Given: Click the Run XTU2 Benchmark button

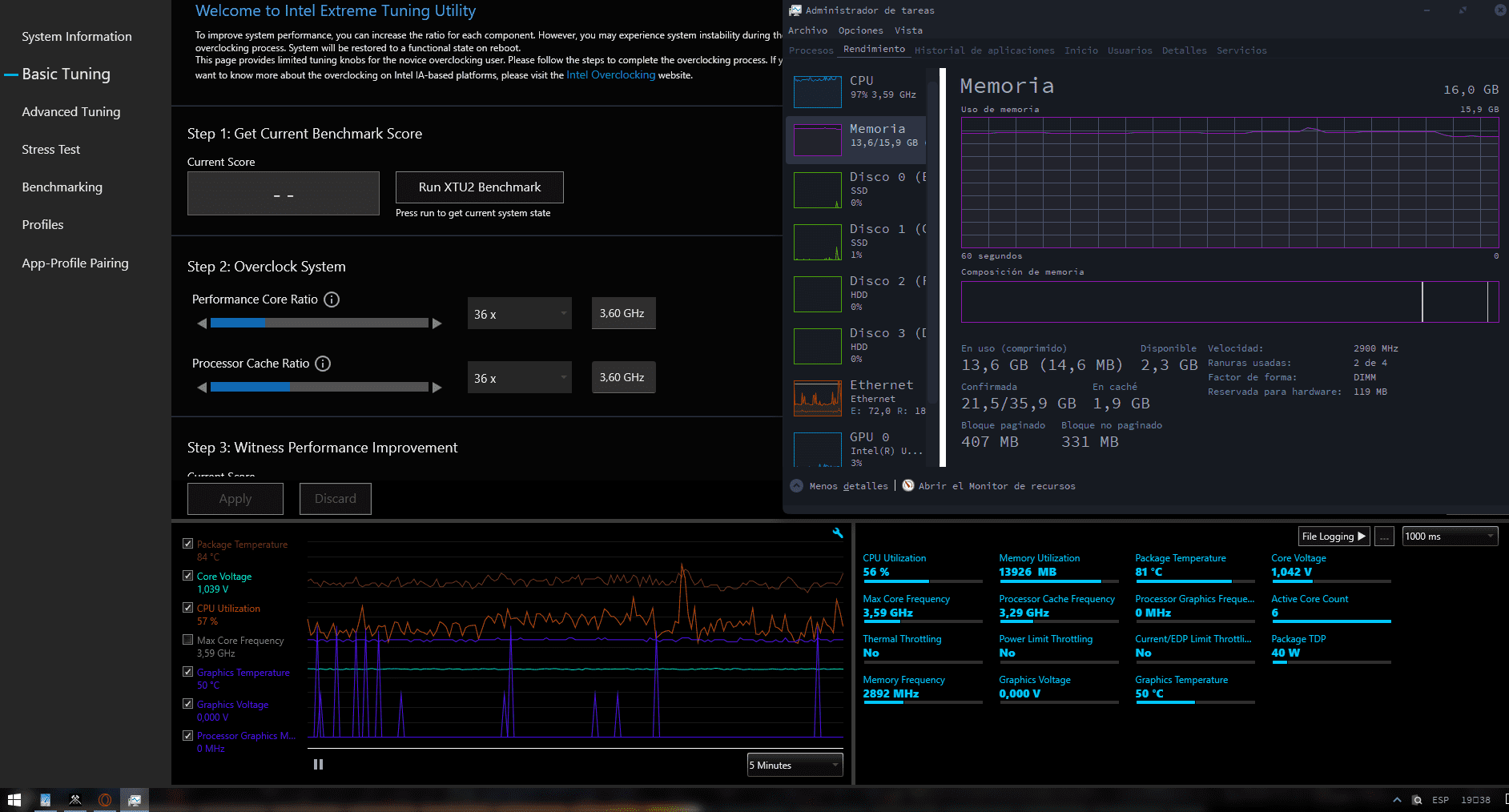Looking at the screenshot, I should tap(479, 187).
